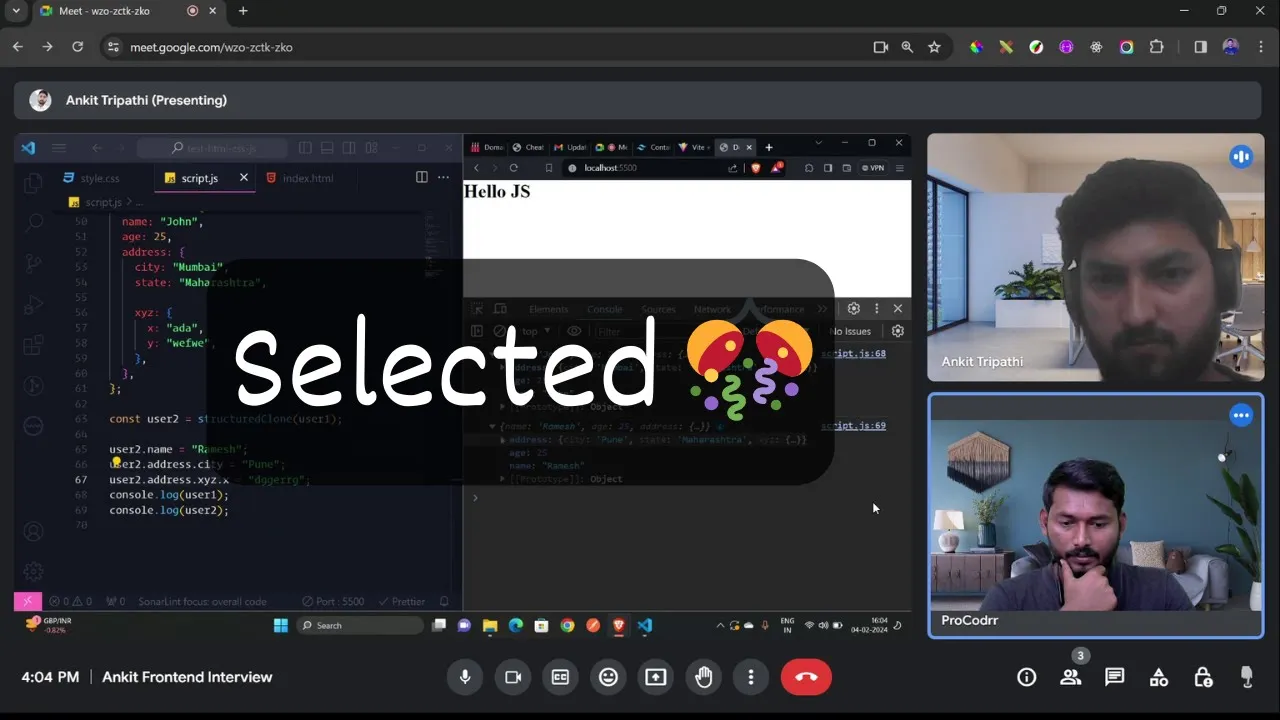This screenshot has width=1280, height=720.
Task: Open Chrome's three-dot menu
Action: (x=1261, y=47)
